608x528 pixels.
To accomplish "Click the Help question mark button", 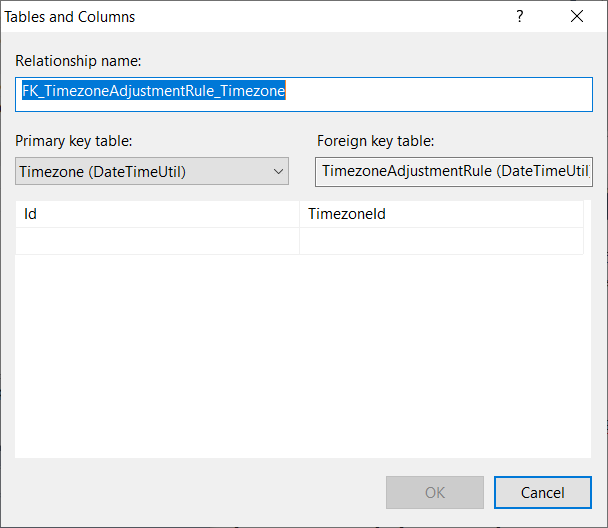I will [519, 16].
